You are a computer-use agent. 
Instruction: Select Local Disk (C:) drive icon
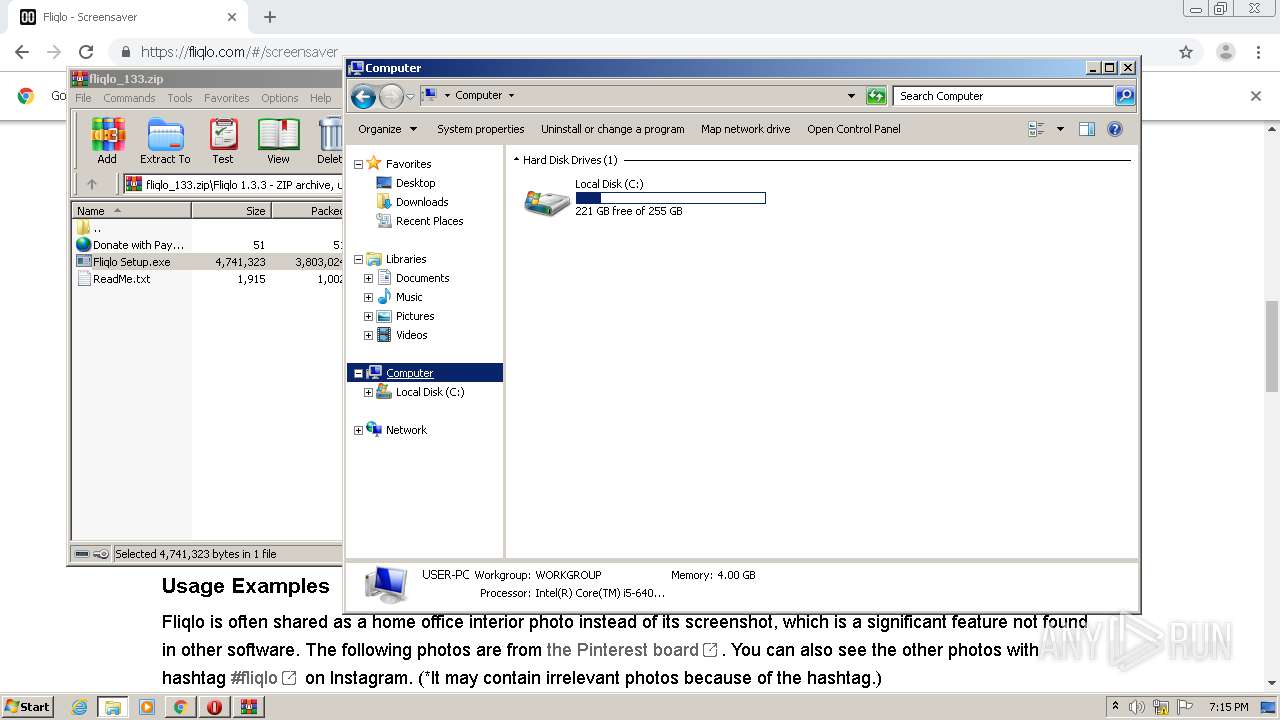tap(547, 201)
